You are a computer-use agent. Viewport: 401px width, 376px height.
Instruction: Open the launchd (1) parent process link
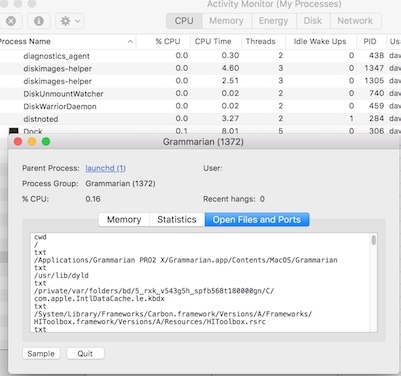[105, 168]
